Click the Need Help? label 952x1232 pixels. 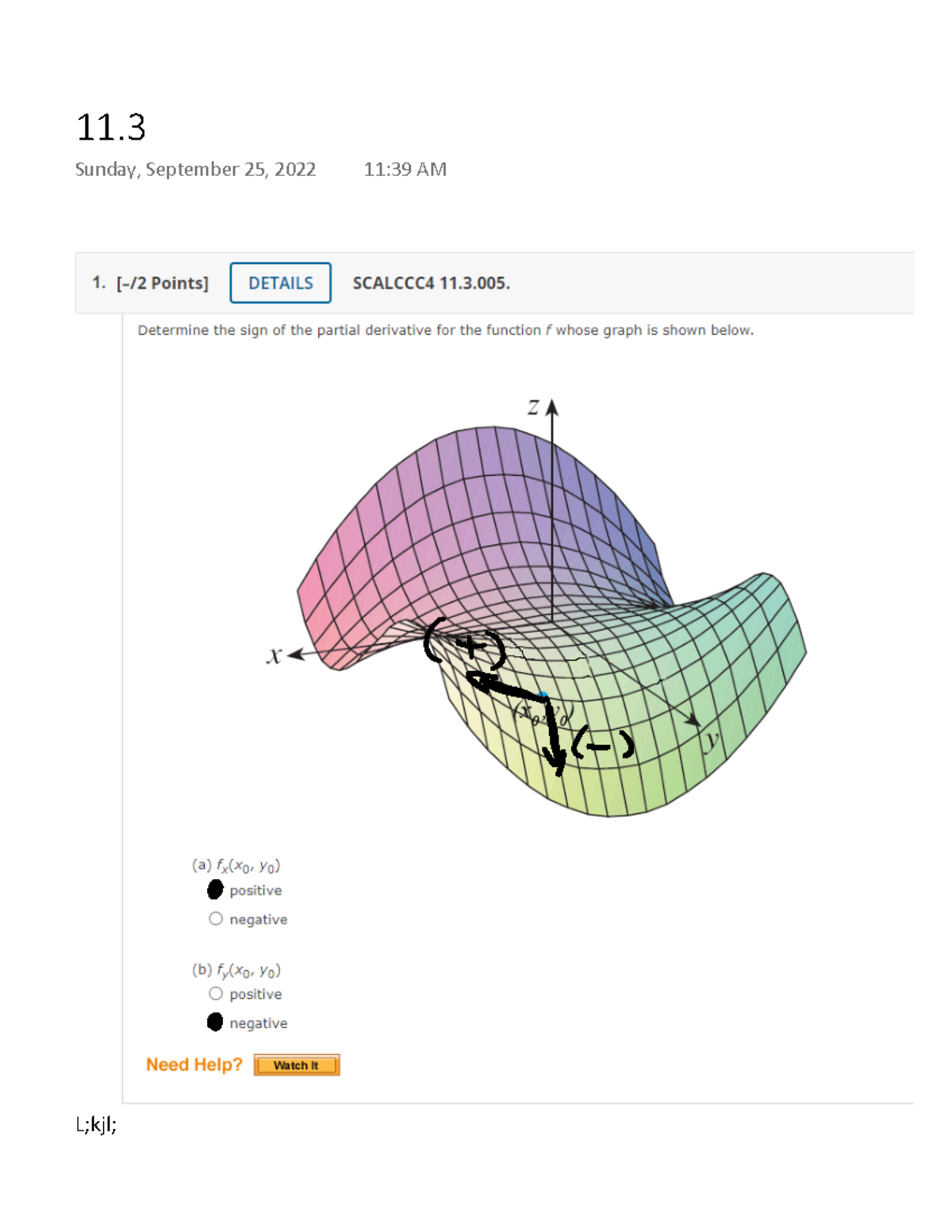point(194,1065)
